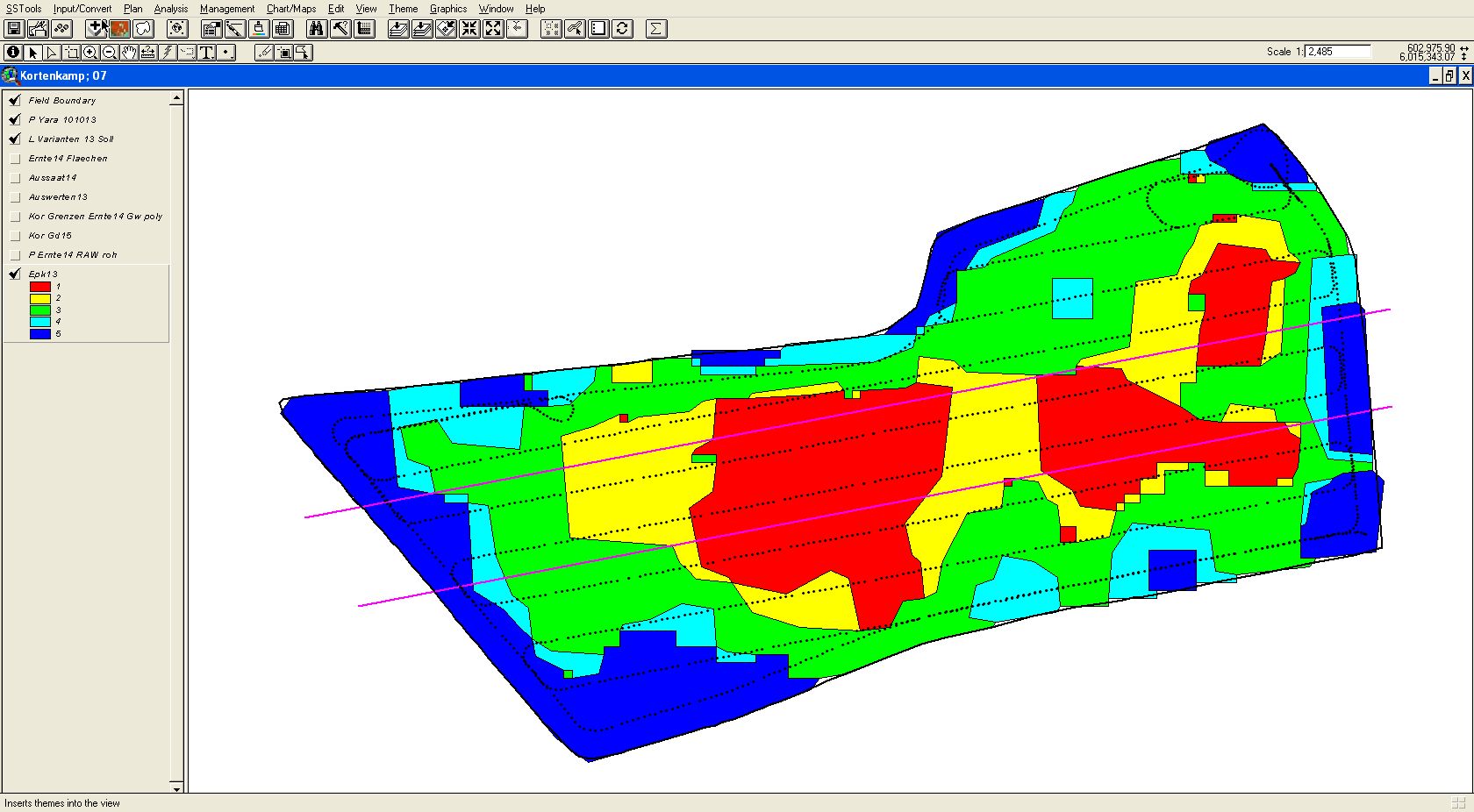This screenshot has width=1474, height=812.
Task: Open the Input/Convert menu
Action: click(x=82, y=9)
